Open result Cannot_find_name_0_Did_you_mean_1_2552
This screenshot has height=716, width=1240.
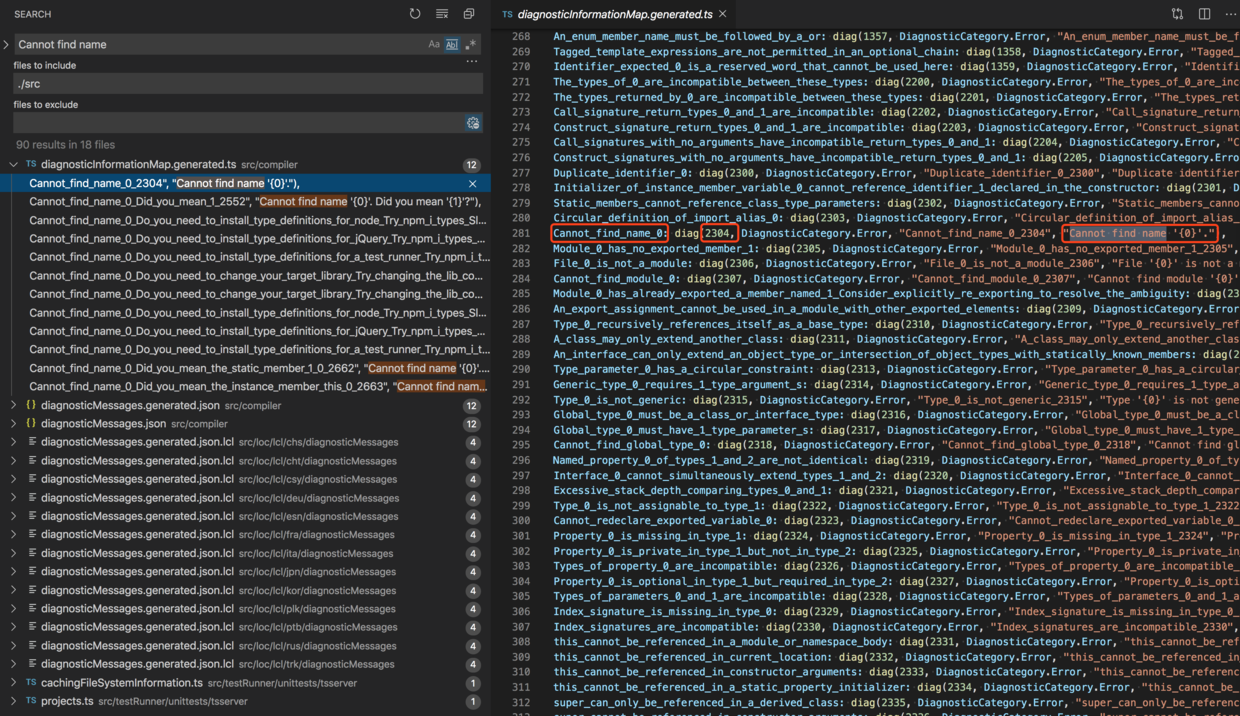click(x=245, y=202)
